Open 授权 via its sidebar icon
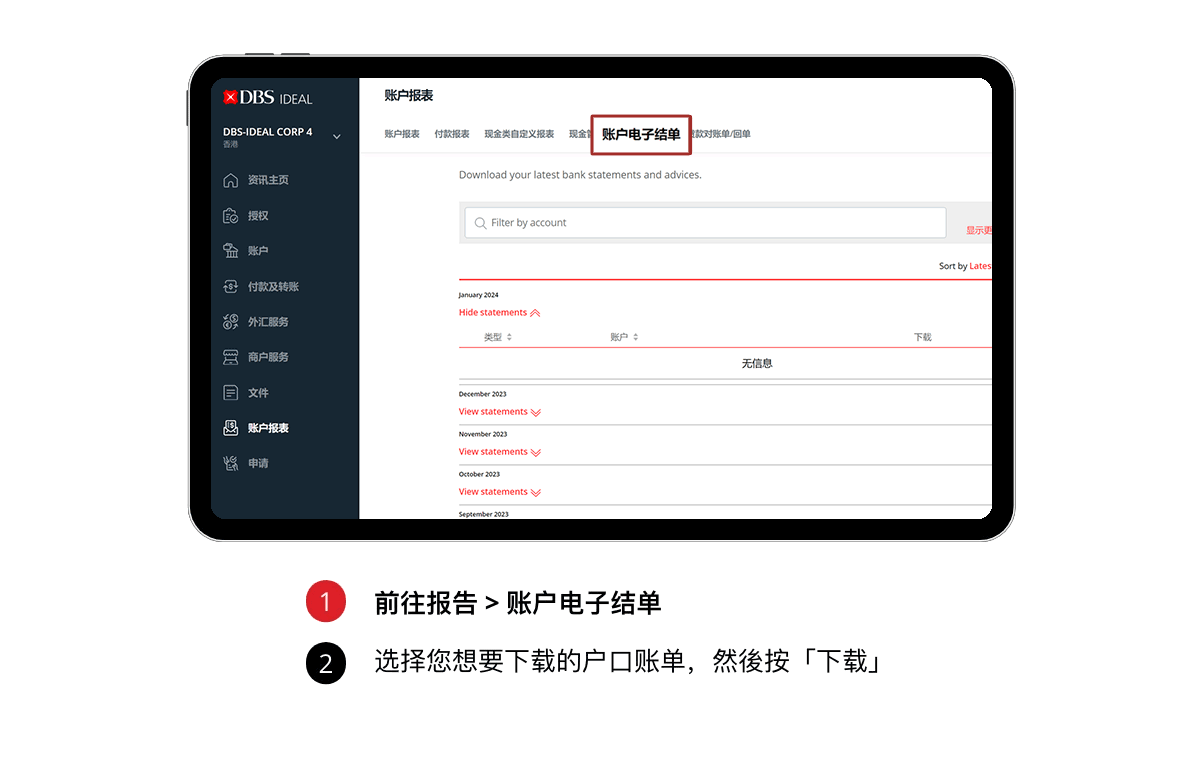The width and height of the screenshot is (1200, 760). coord(230,216)
